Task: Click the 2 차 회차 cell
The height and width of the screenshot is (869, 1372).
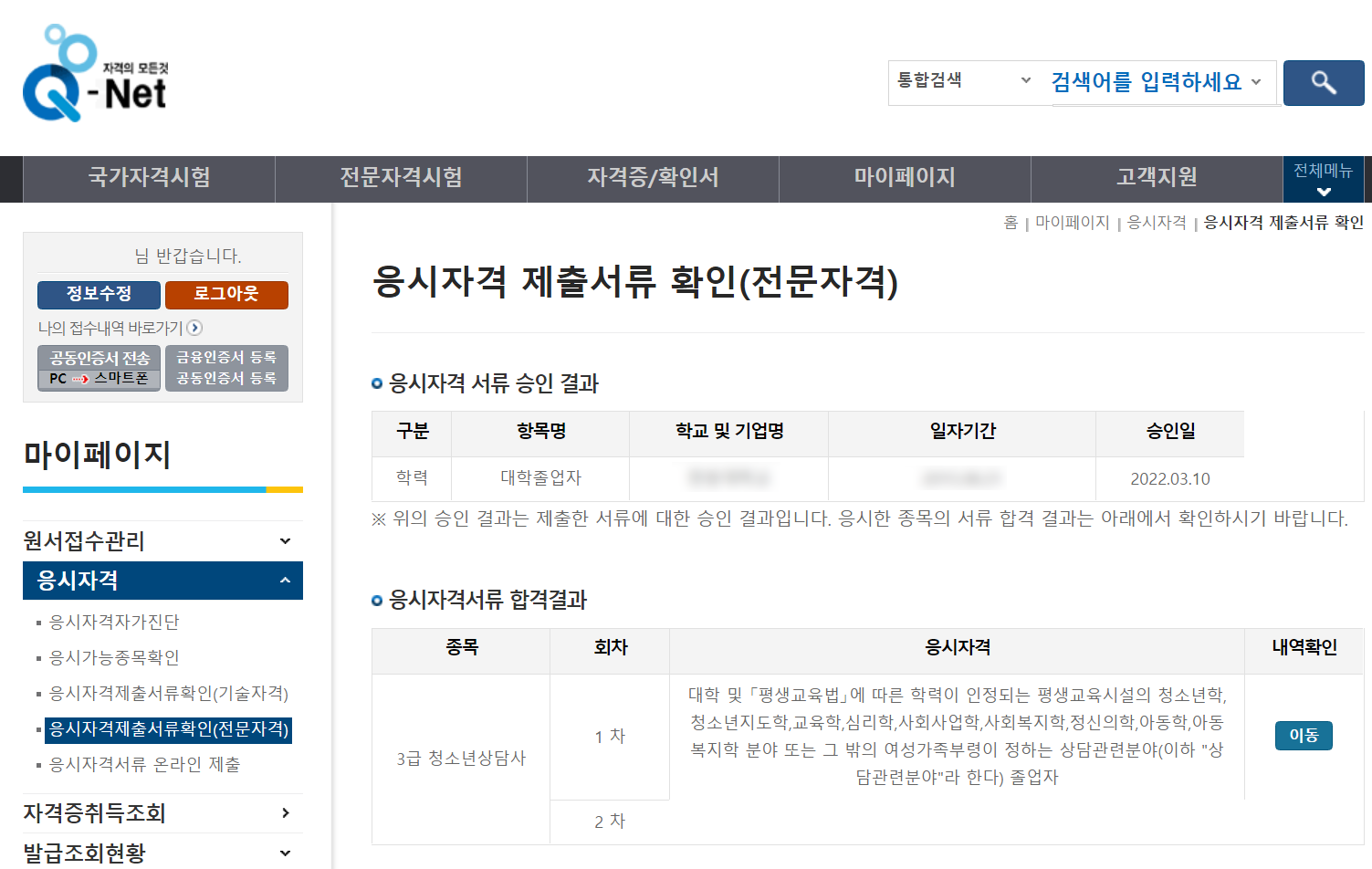Action: point(610,822)
